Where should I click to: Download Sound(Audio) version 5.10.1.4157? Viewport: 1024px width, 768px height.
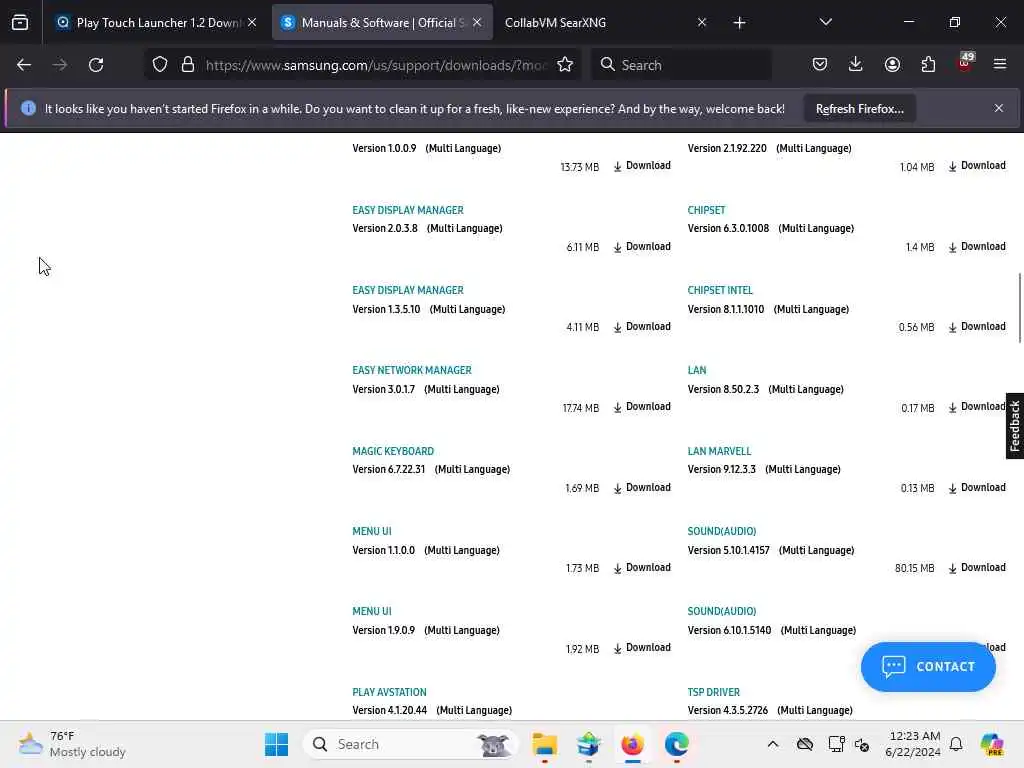tap(977, 568)
